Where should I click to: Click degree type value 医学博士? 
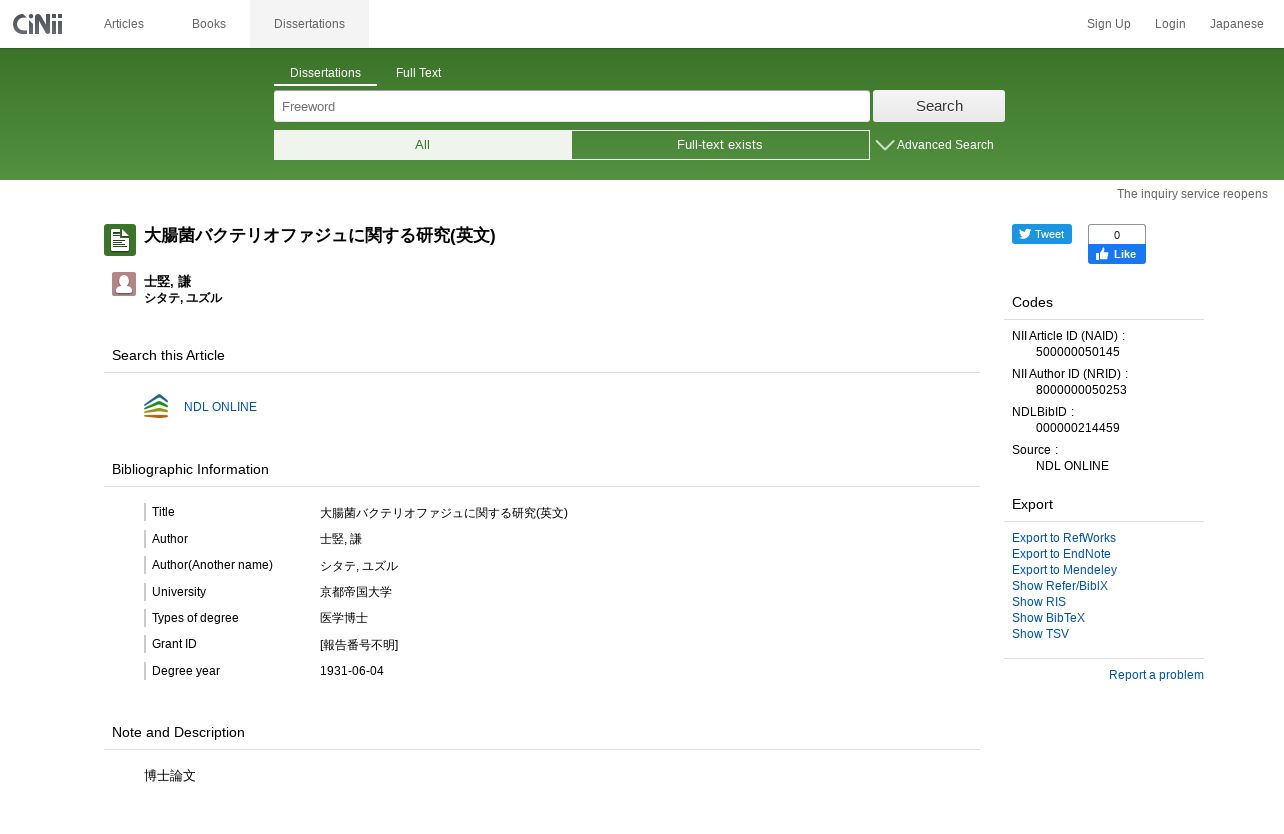[344, 618]
